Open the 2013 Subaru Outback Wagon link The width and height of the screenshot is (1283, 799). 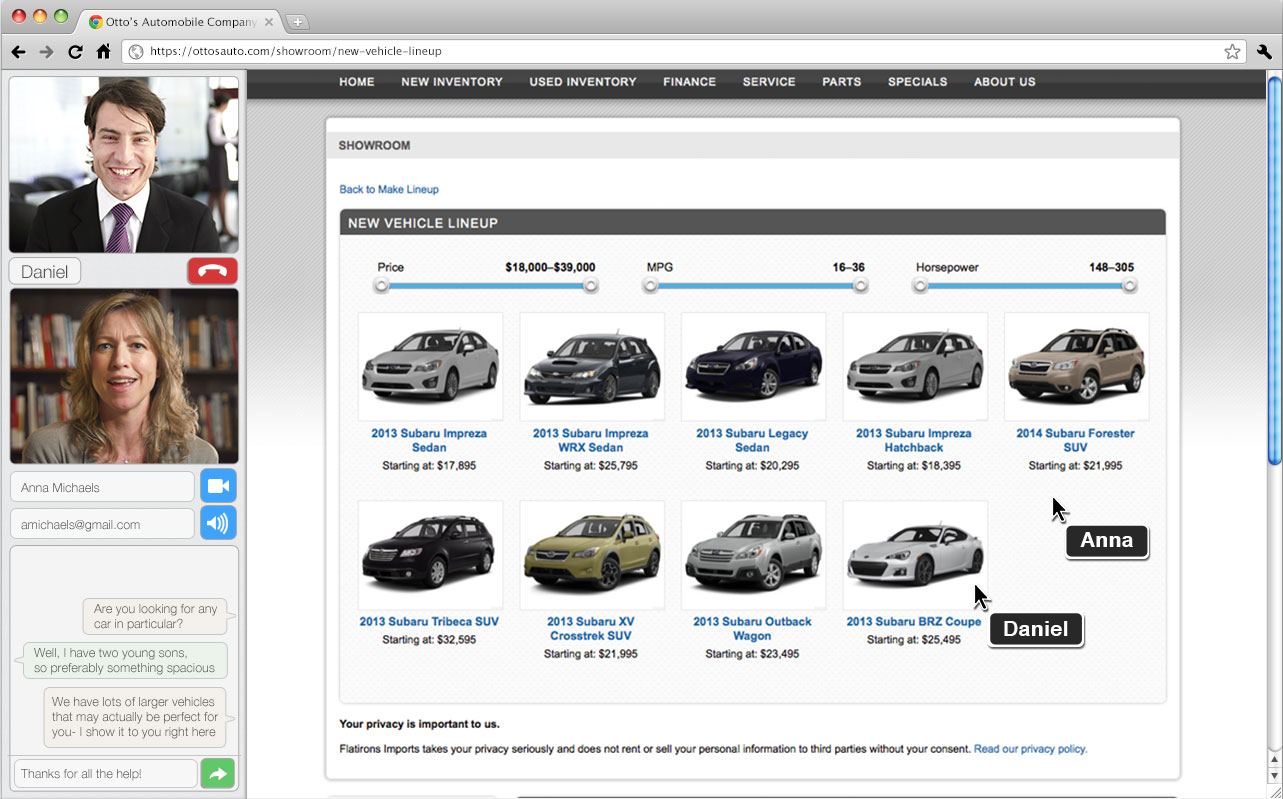(752, 628)
